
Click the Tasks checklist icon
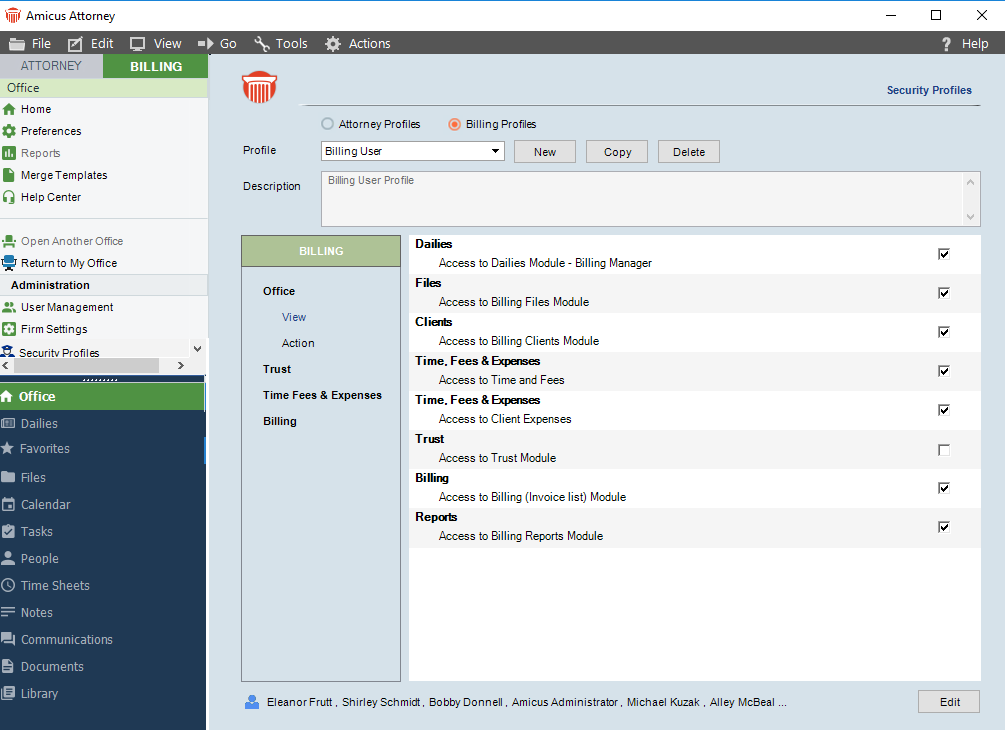tap(8, 531)
